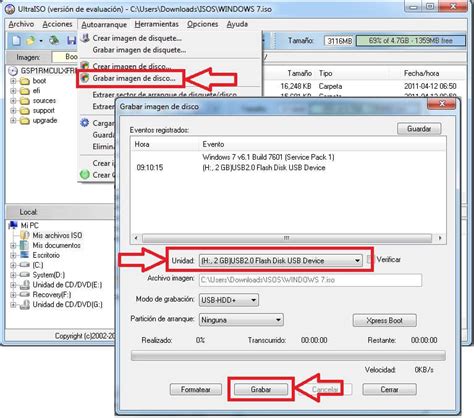Click the Tamaño 3116MB field
This screenshot has height=418, width=474.
[339, 41]
